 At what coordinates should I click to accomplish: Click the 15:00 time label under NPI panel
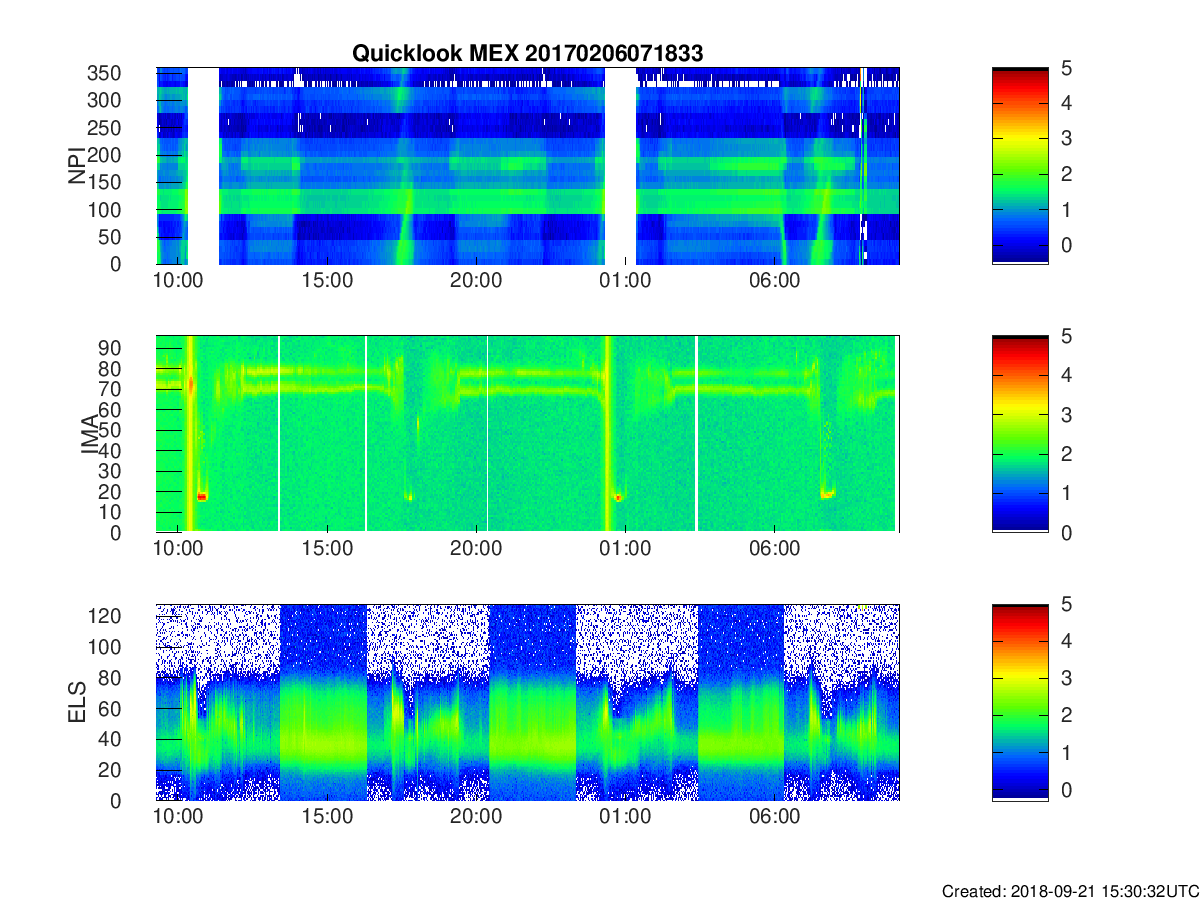point(327,282)
